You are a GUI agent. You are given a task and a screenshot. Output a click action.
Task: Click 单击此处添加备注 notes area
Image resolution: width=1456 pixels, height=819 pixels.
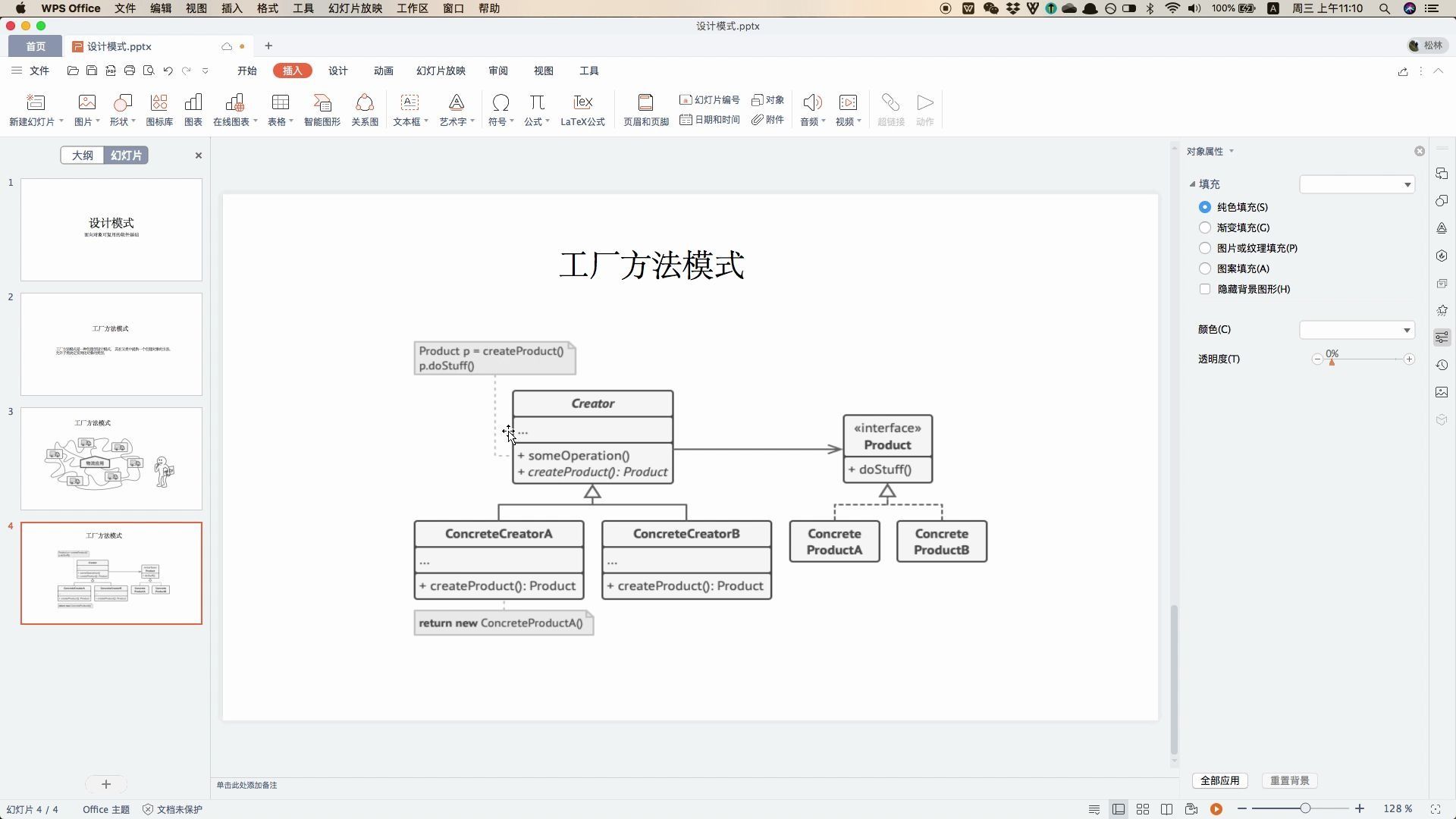point(246,785)
